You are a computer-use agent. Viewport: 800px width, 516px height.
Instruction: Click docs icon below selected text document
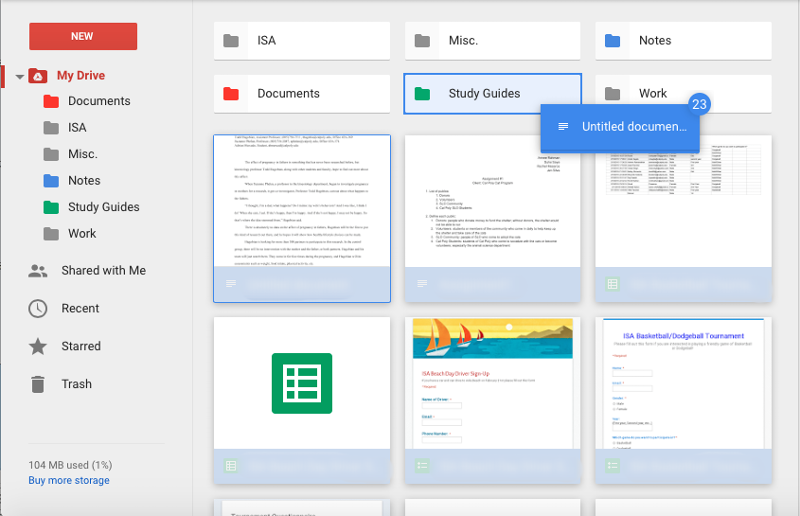click(231, 283)
